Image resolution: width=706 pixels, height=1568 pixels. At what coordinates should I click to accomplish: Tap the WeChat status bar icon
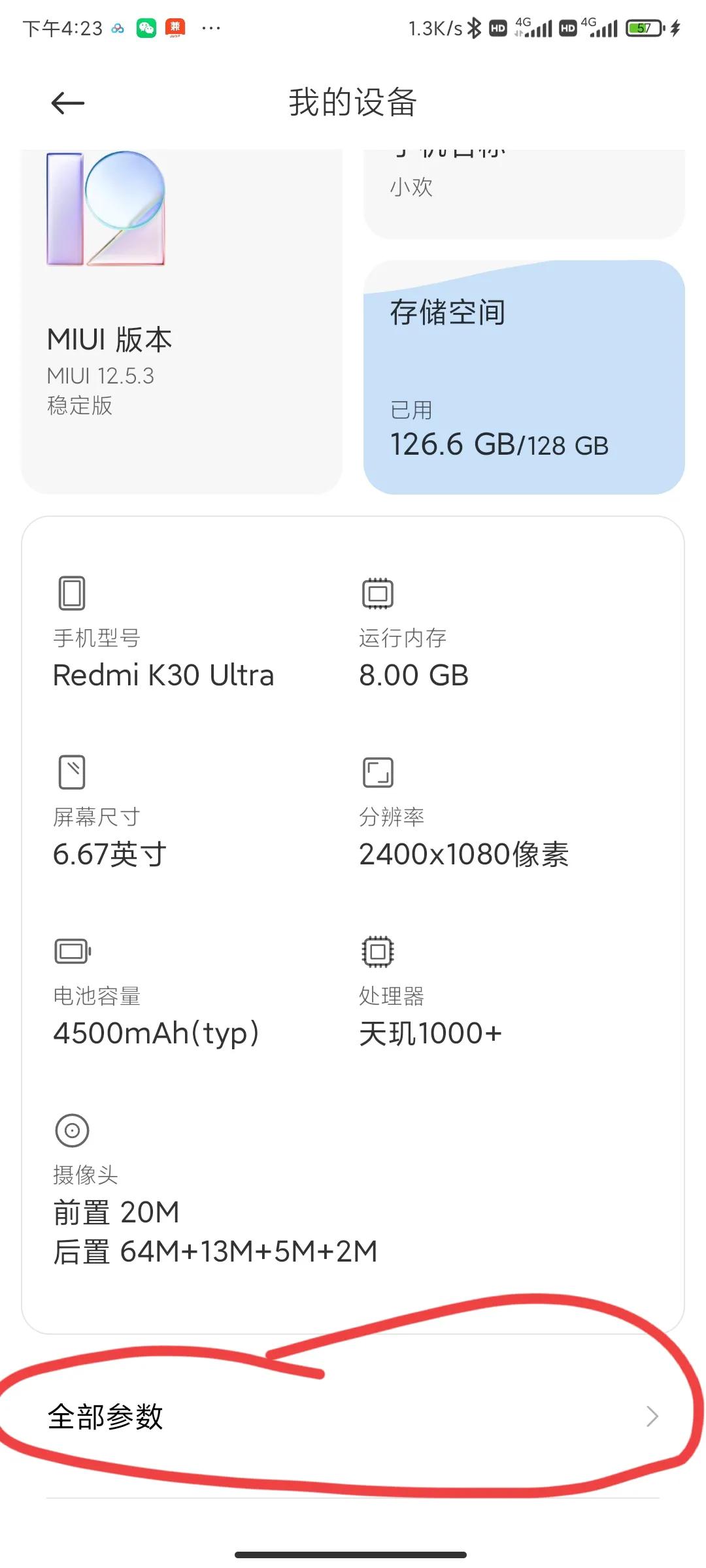pos(146,28)
